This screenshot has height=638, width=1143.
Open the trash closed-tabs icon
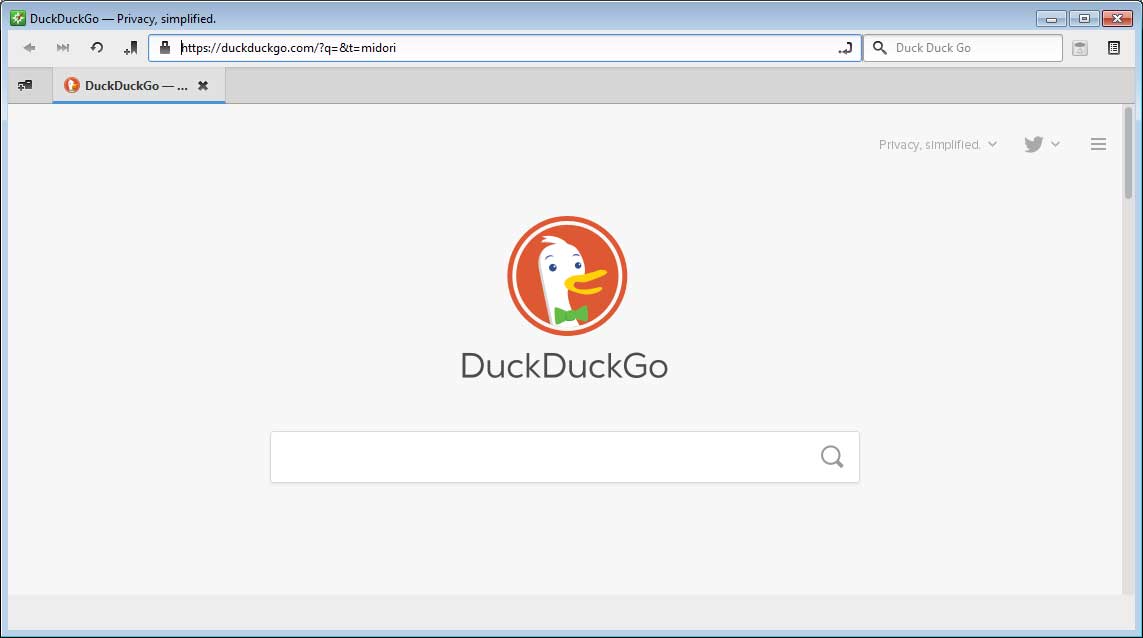1080,48
